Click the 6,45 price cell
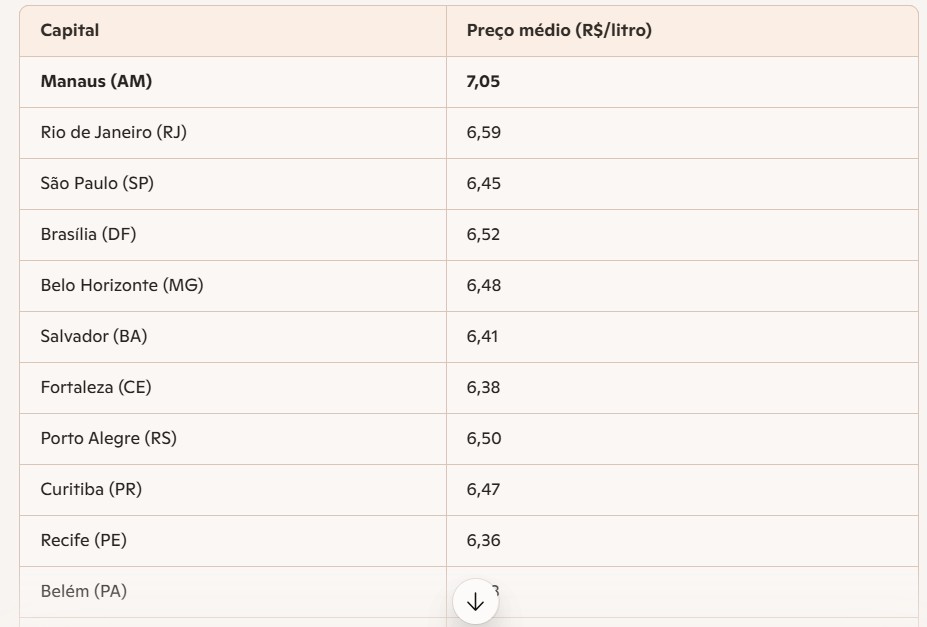This screenshot has height=627, width=927. 483,184
